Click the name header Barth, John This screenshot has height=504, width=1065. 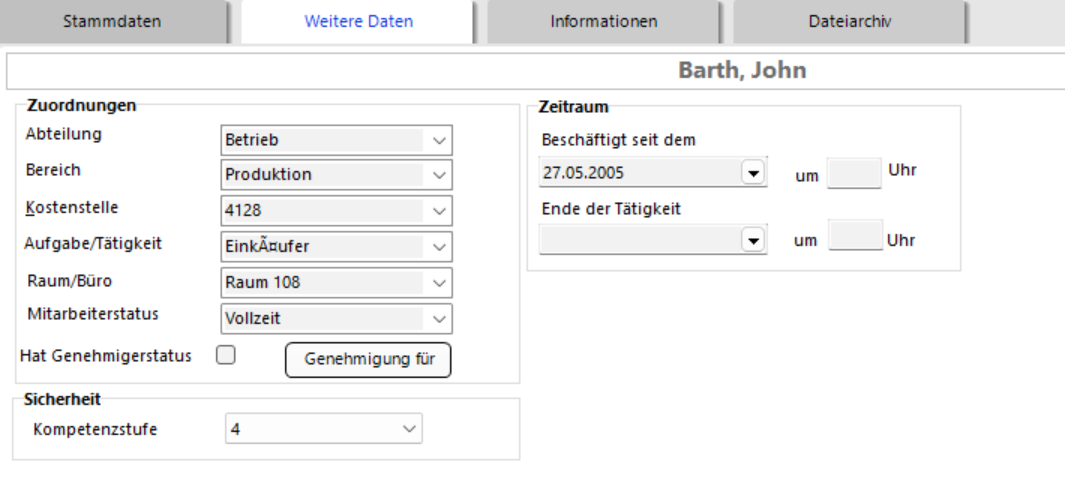[x=742, y=70]
